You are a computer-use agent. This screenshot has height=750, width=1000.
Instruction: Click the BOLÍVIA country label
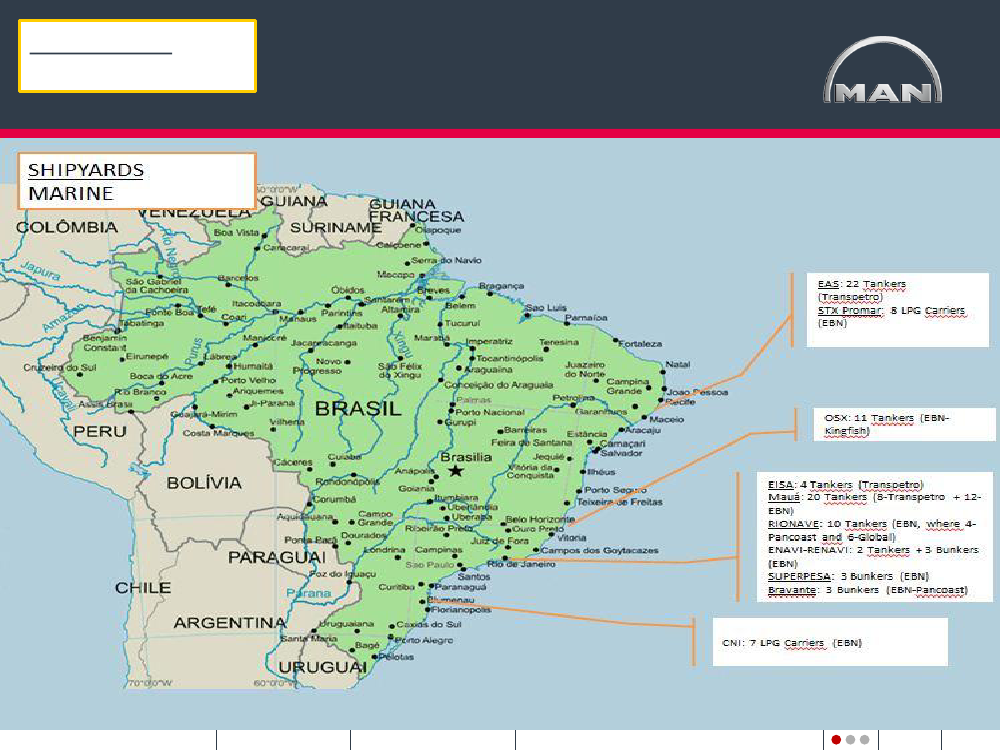coord(204,483)
